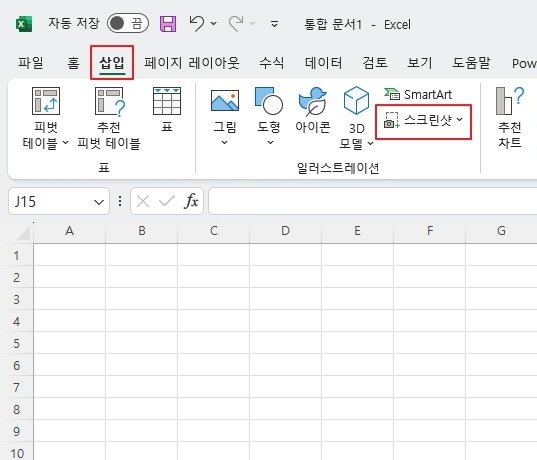Toggle the AutoSave (자동 저장) switch

tap(128, 24)
